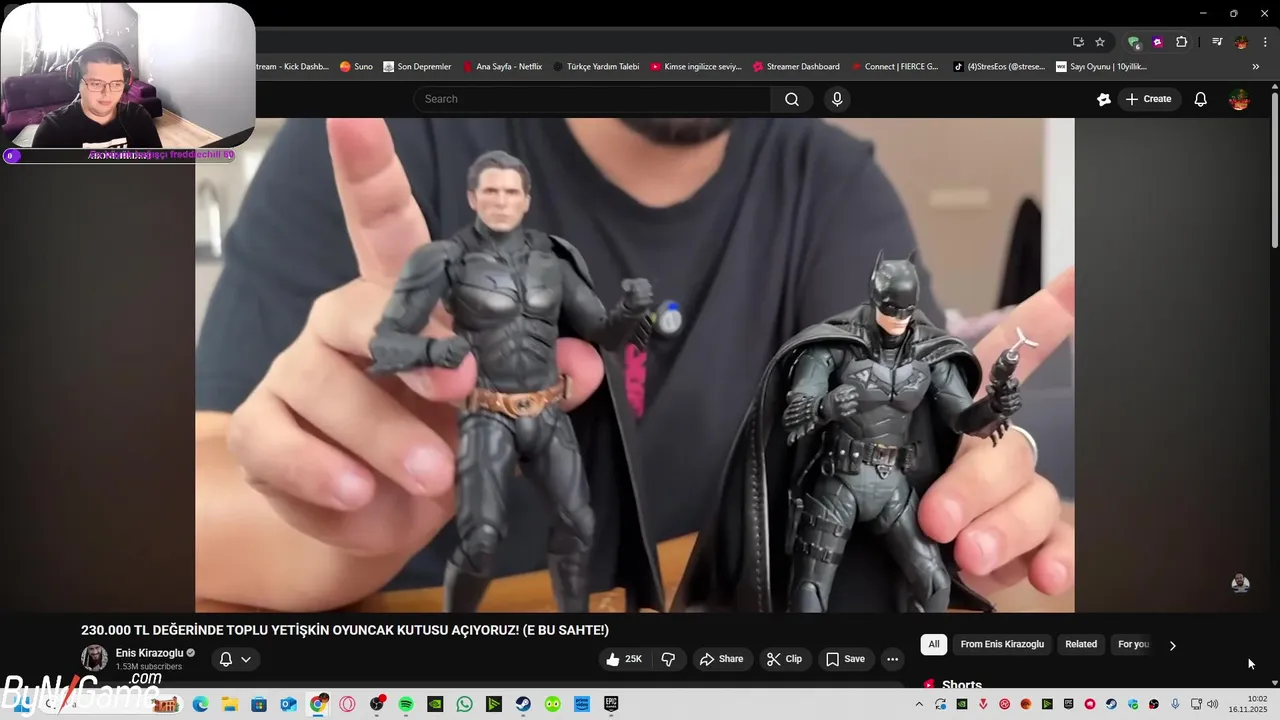The height and width of the screenshot is (720, 1280).
Task: Open the YouTube notifications bell
Action: pyautogui.click(x=1201, y=99)
